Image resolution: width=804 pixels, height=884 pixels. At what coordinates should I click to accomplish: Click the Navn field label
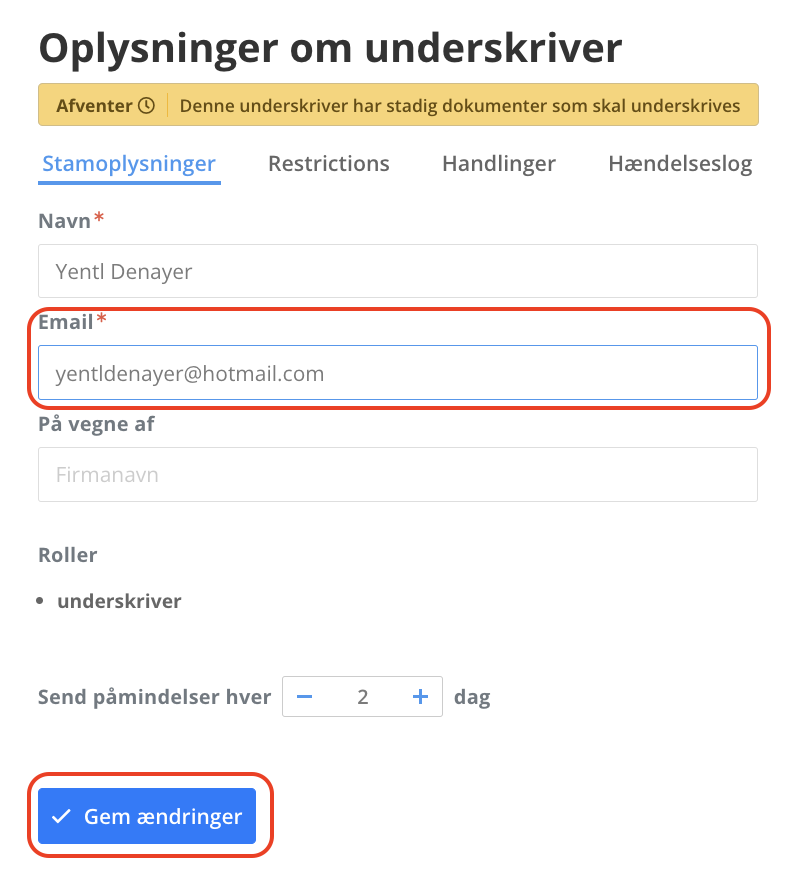[65, 221]
